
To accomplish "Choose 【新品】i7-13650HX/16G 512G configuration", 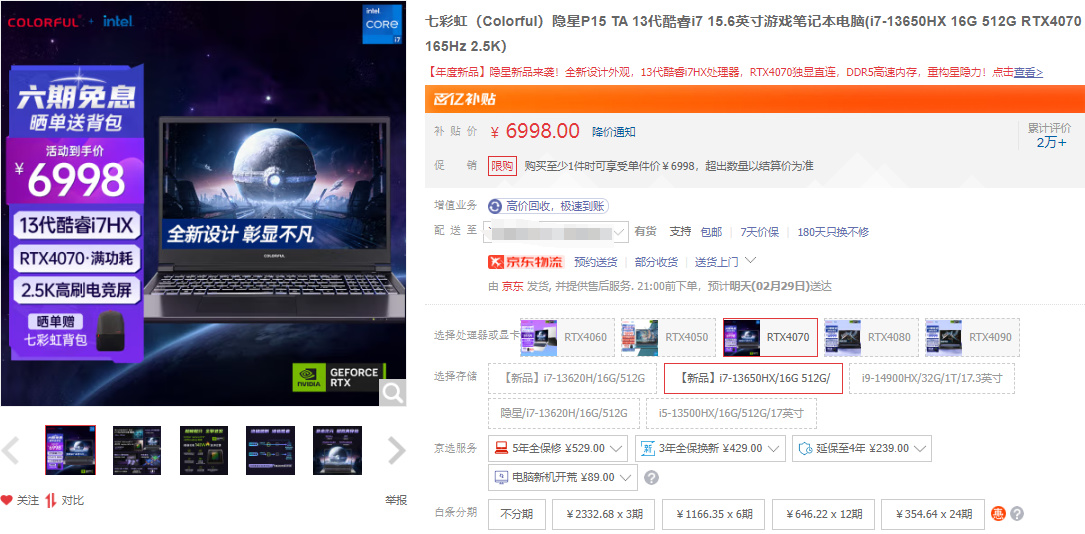I will click(x=753, y=378).
